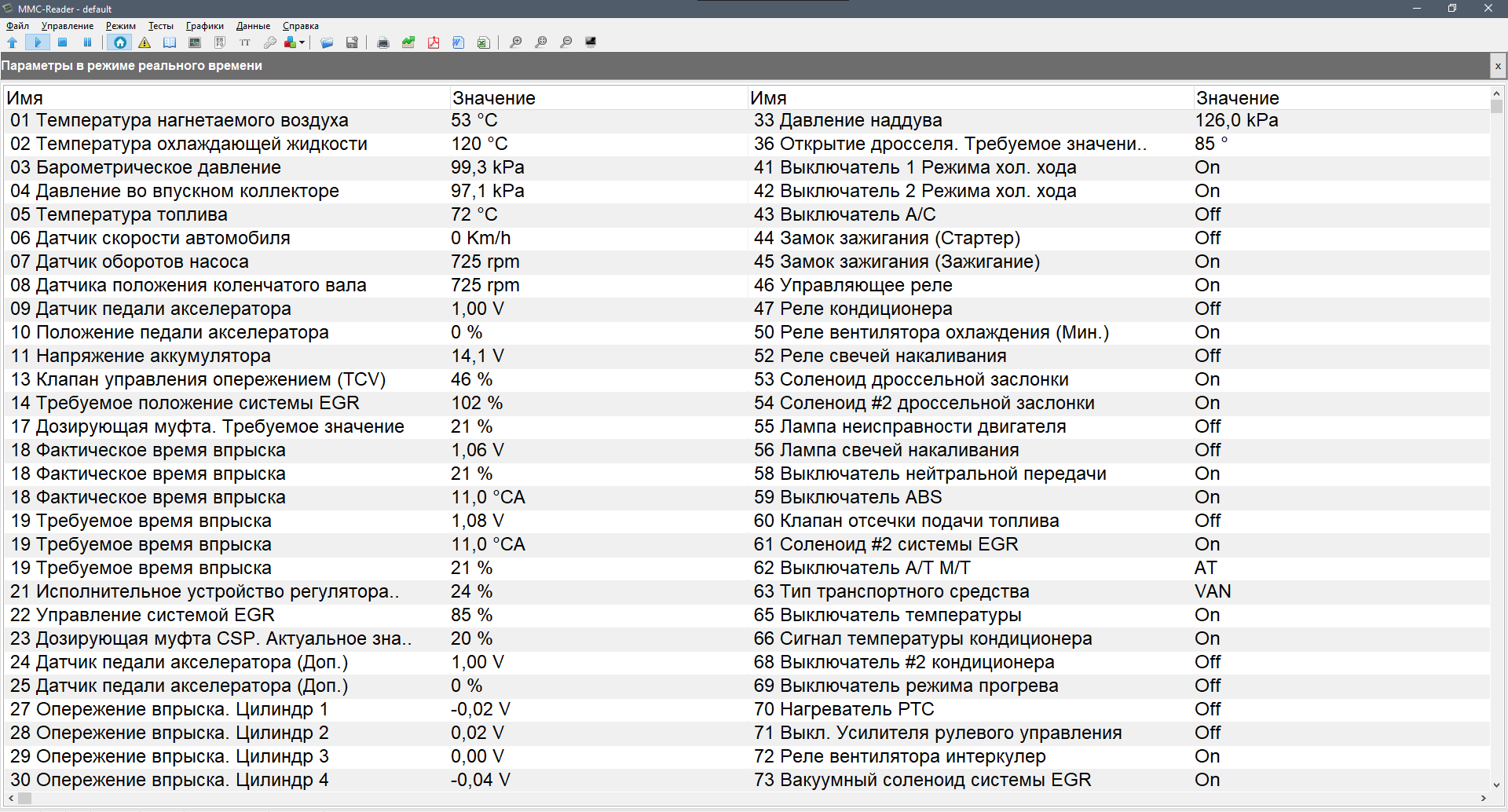Click the monitor graph icon
Viewport: 1508px width, 812px height.
point(195,42)
